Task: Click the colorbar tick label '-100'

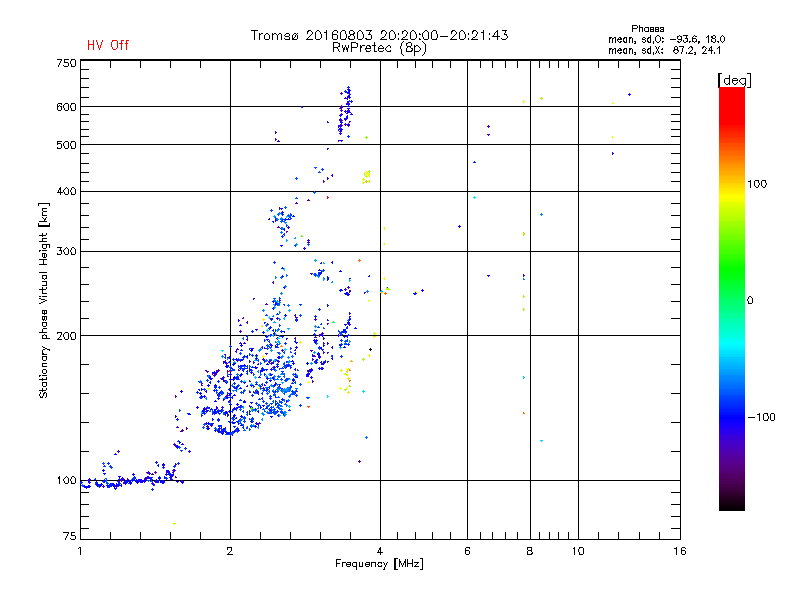Action: (x=761, y=417)
